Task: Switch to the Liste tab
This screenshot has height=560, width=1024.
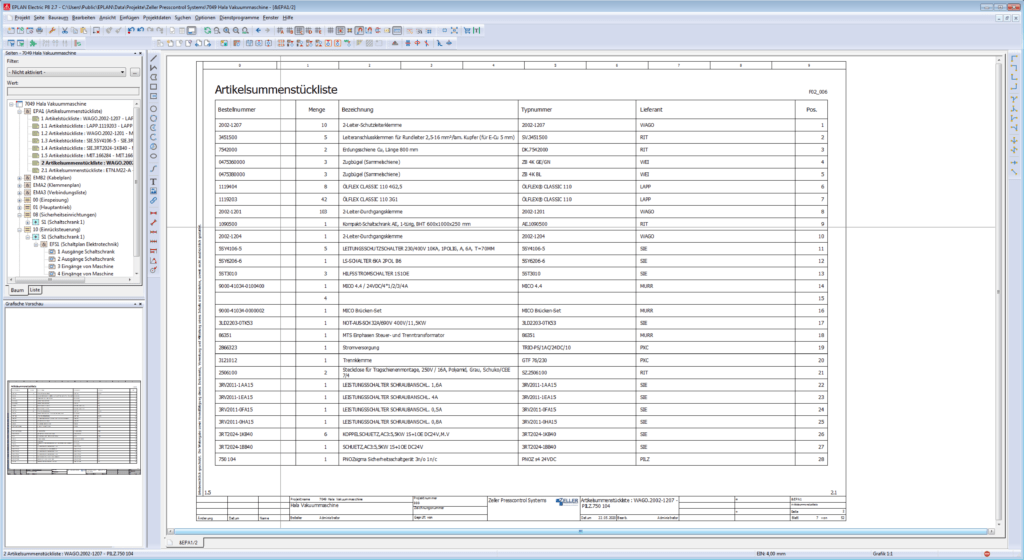Action: (x=35, y=290)
